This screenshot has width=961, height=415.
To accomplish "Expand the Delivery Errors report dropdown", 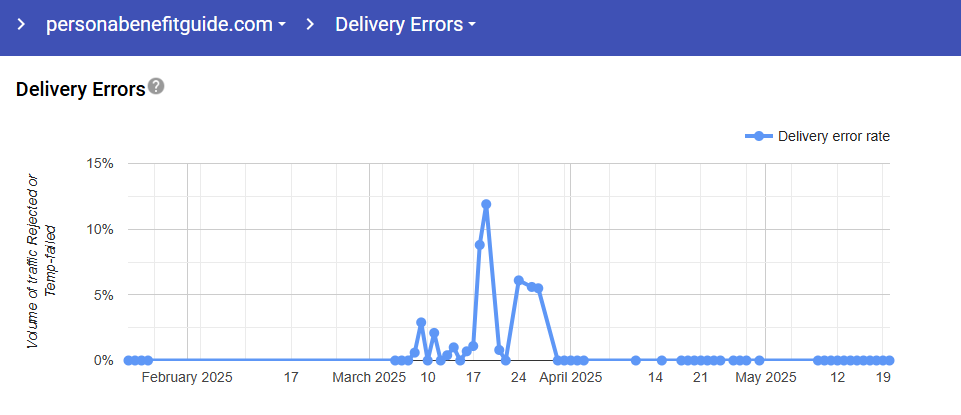I will click(405, 24).
